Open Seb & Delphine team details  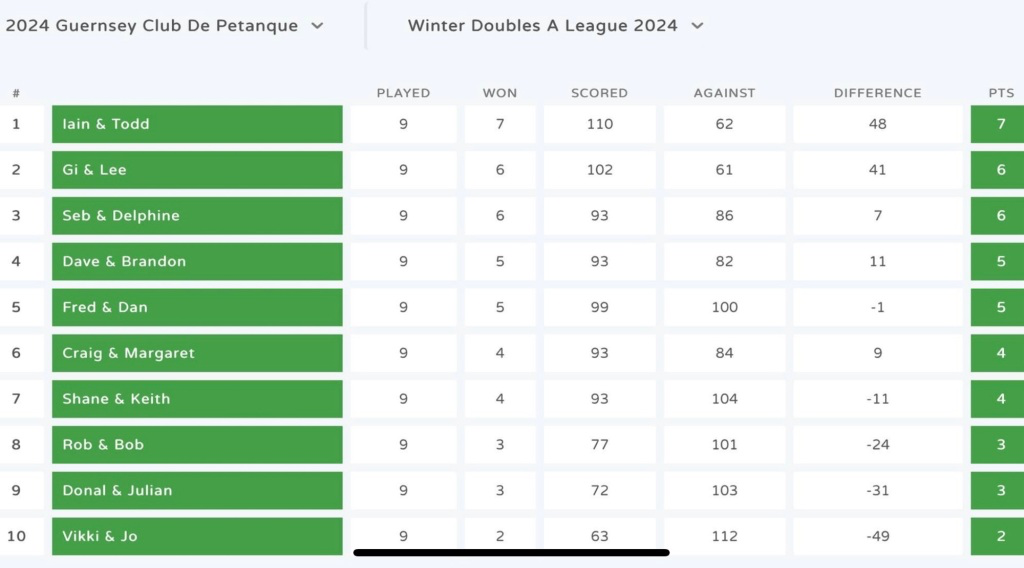(x=197, y=216)
